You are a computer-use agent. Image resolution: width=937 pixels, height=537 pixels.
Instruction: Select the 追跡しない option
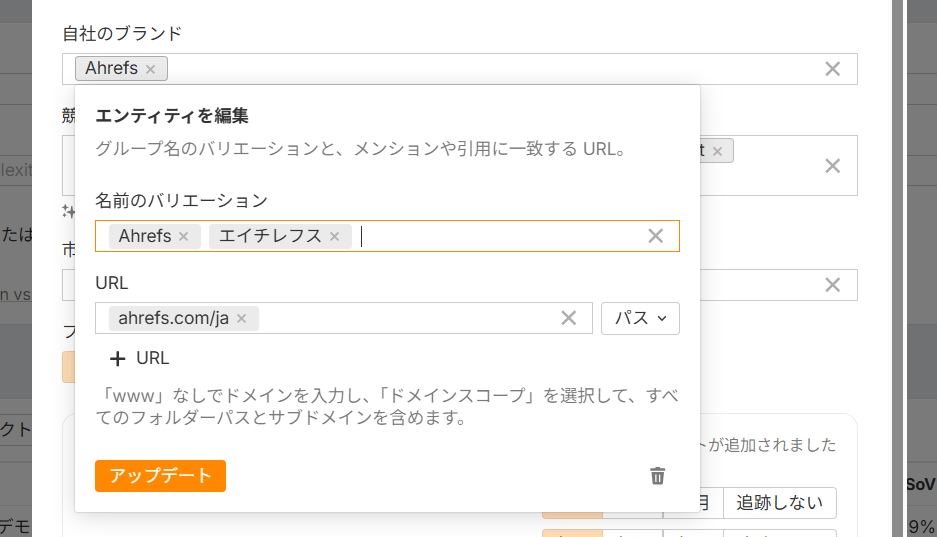(779, 503)
